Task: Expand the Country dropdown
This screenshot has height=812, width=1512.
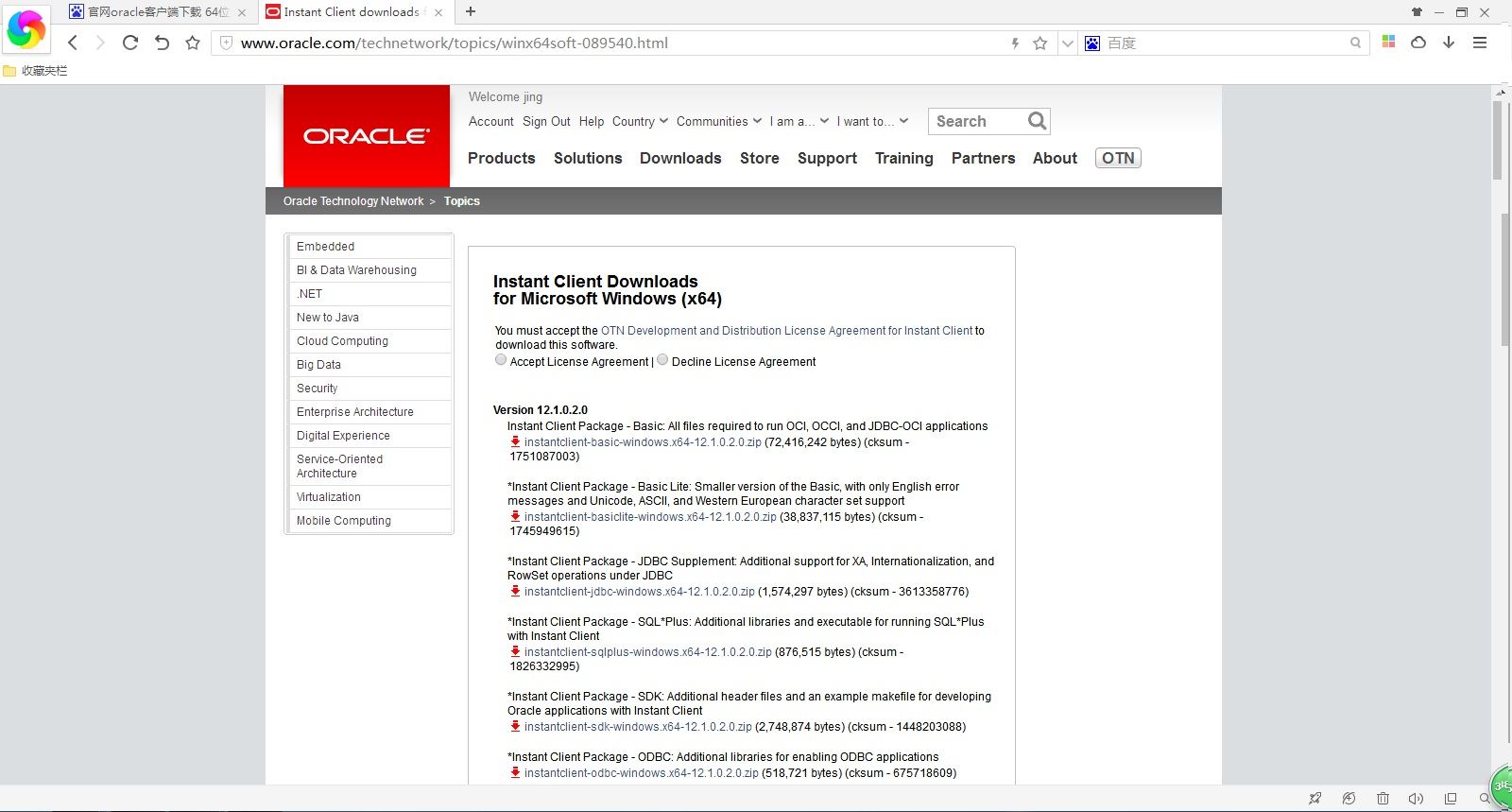Action: [x=640, y=121]
